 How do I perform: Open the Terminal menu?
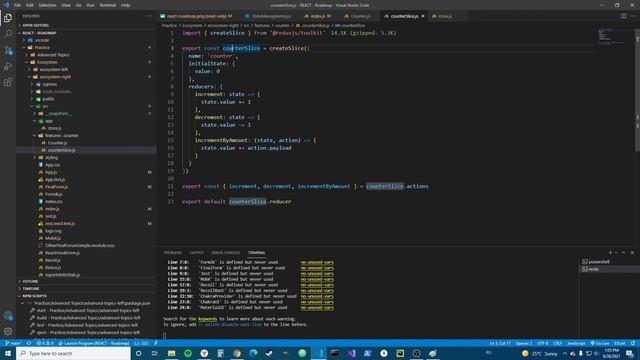click(108, 5)
